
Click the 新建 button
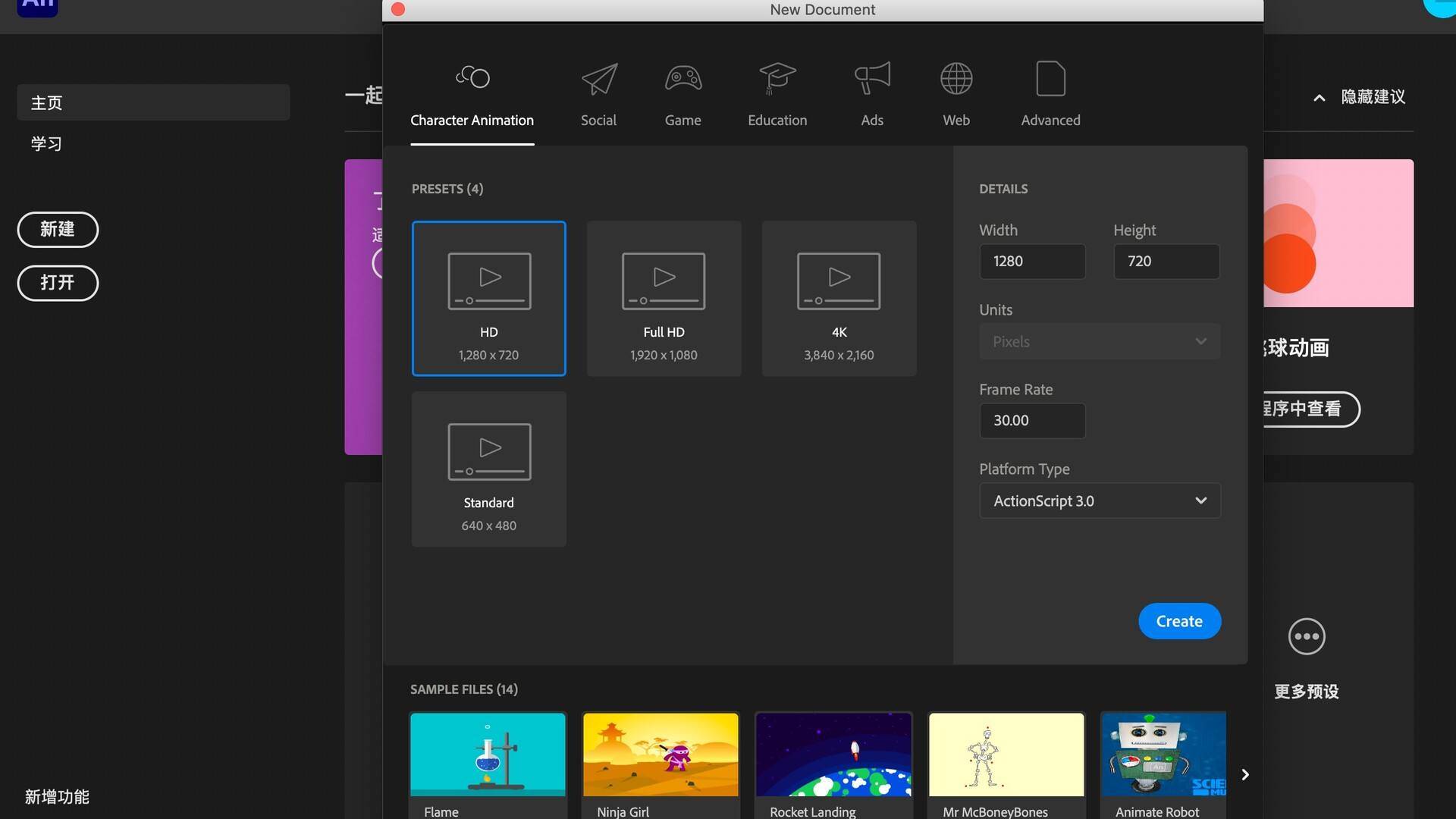(57, 229)
